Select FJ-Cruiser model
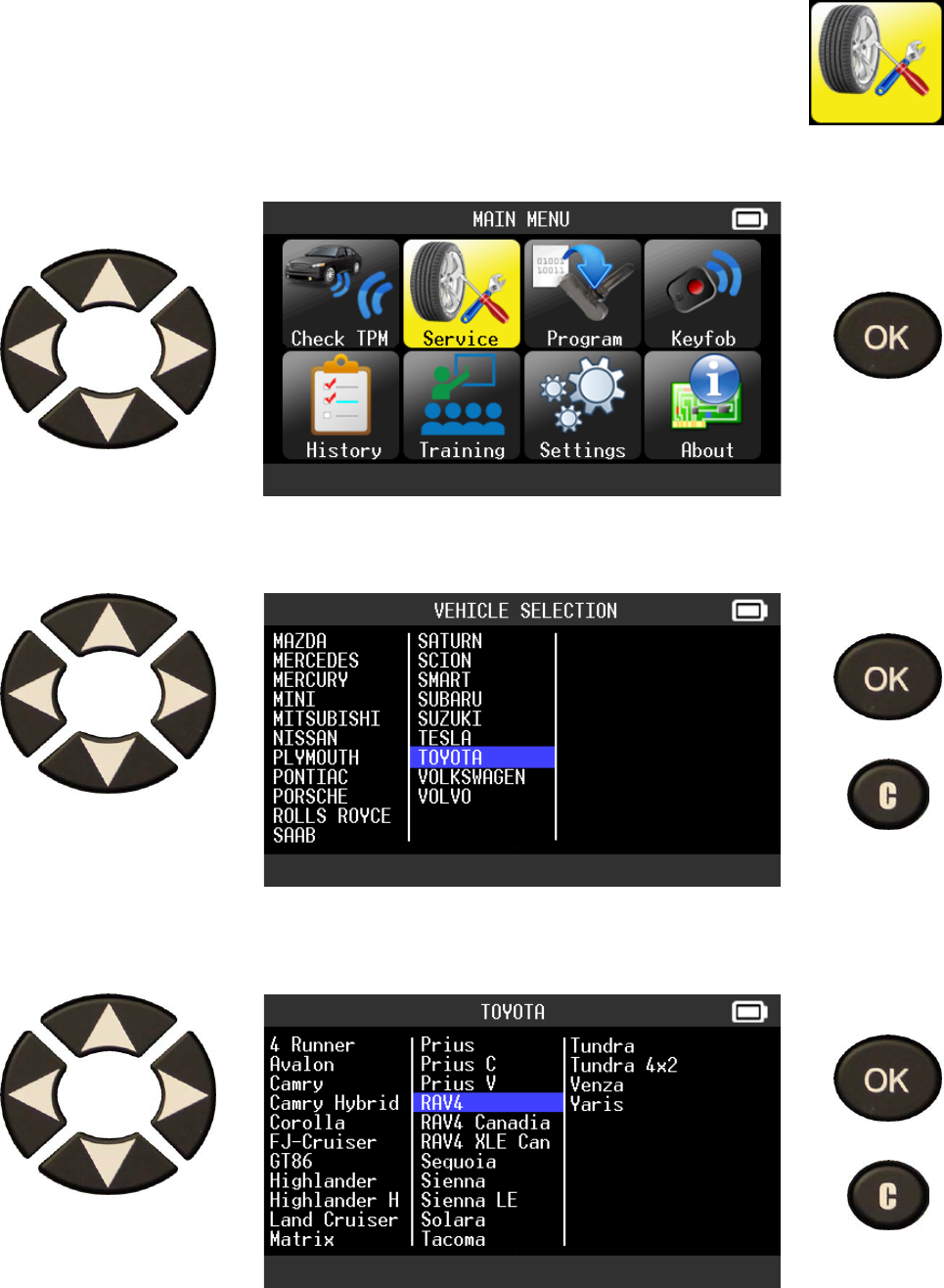 tap(323, 1142)
